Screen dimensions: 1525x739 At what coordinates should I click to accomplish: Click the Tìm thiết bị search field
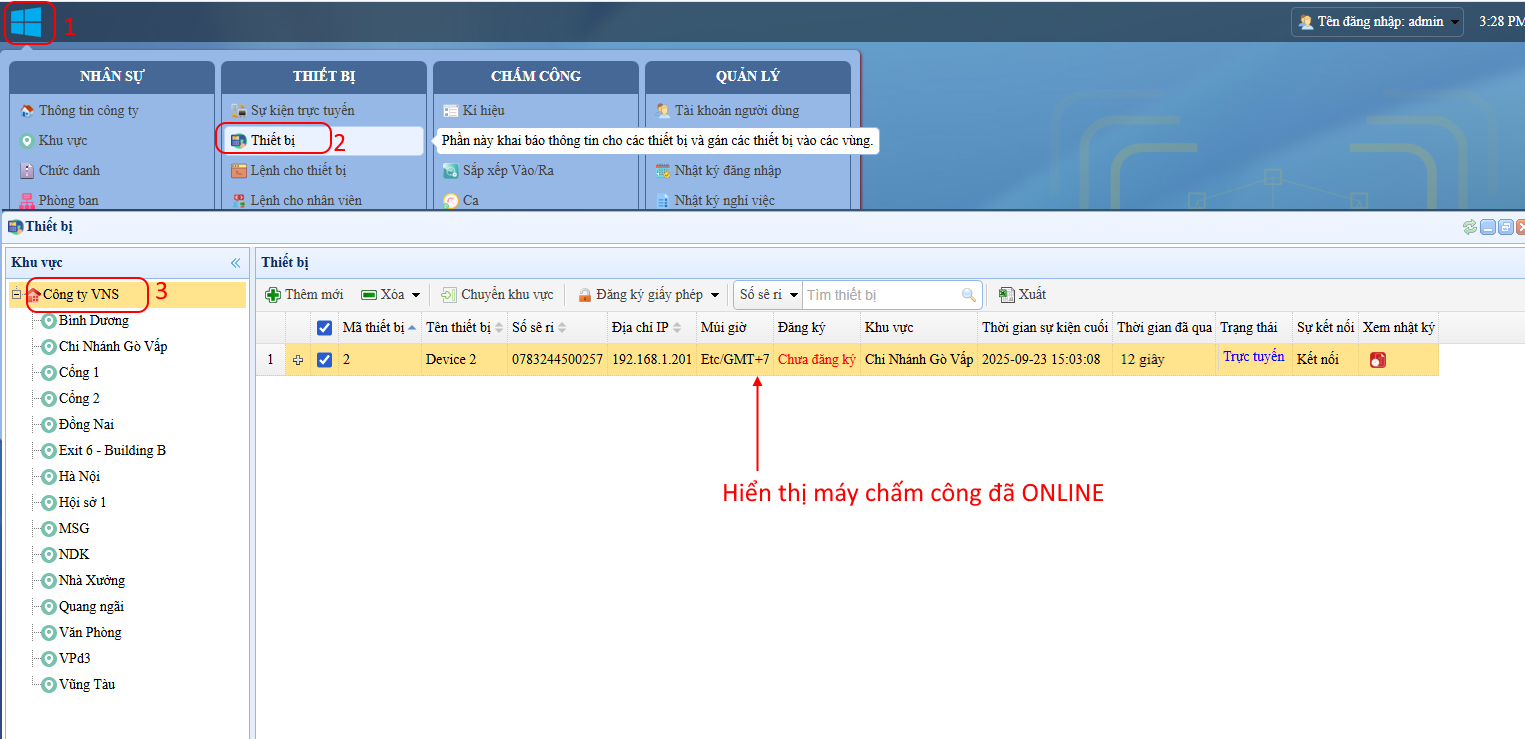881,295
